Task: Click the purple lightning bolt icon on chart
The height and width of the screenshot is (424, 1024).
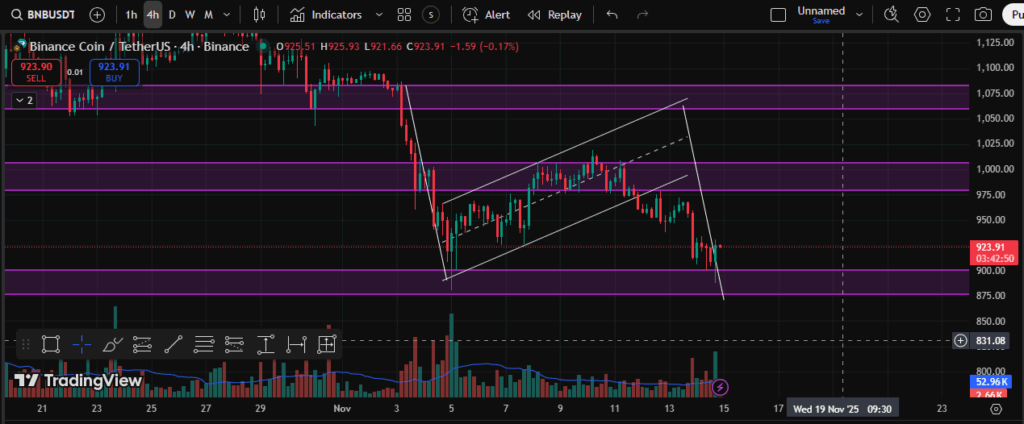Action: [721, 386]
